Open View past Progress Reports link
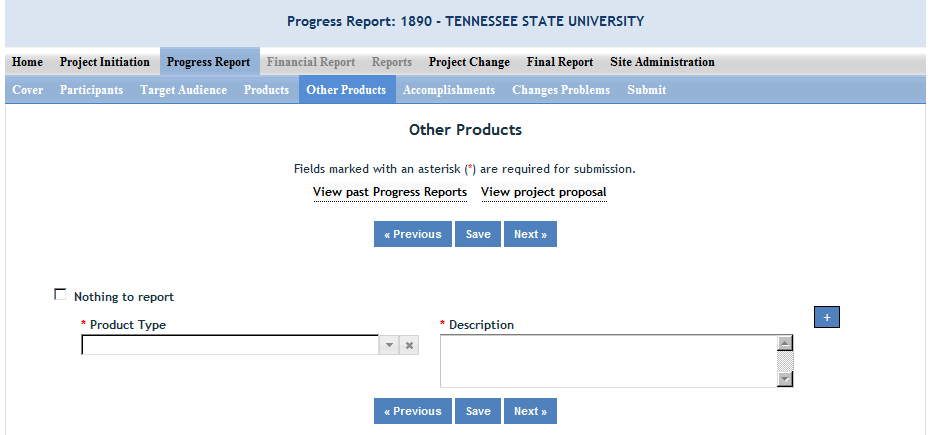The width and height of the screenshot is (933, 435). tap(390, 192)
